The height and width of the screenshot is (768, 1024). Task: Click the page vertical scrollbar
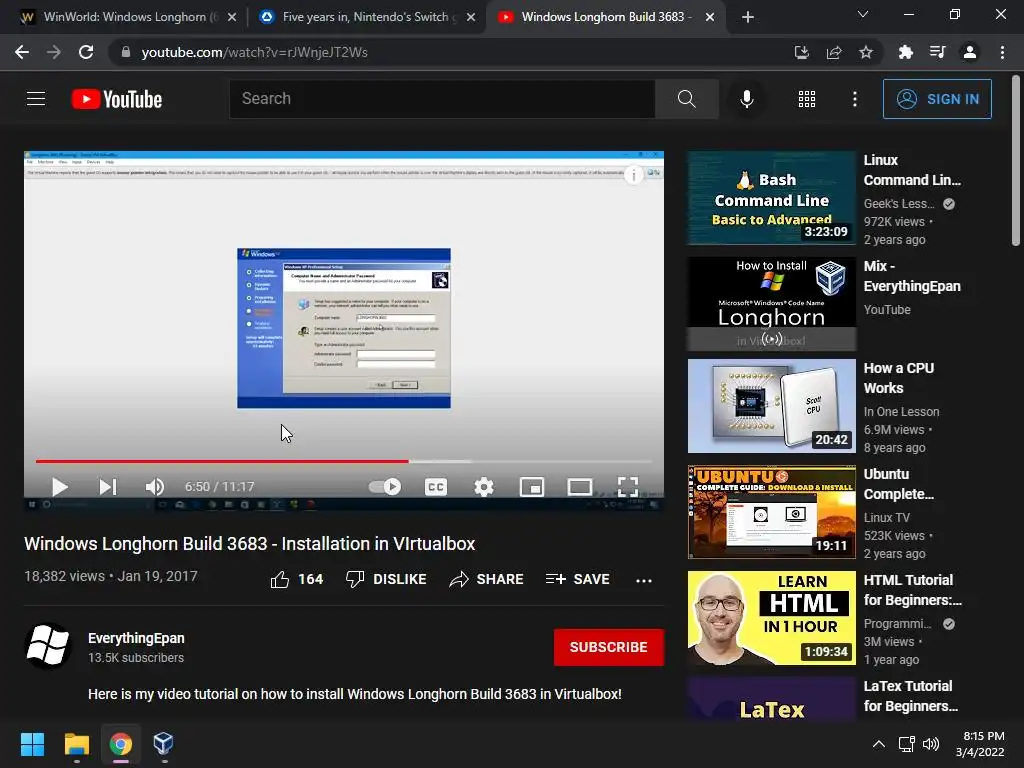(x=1016, y=161)
